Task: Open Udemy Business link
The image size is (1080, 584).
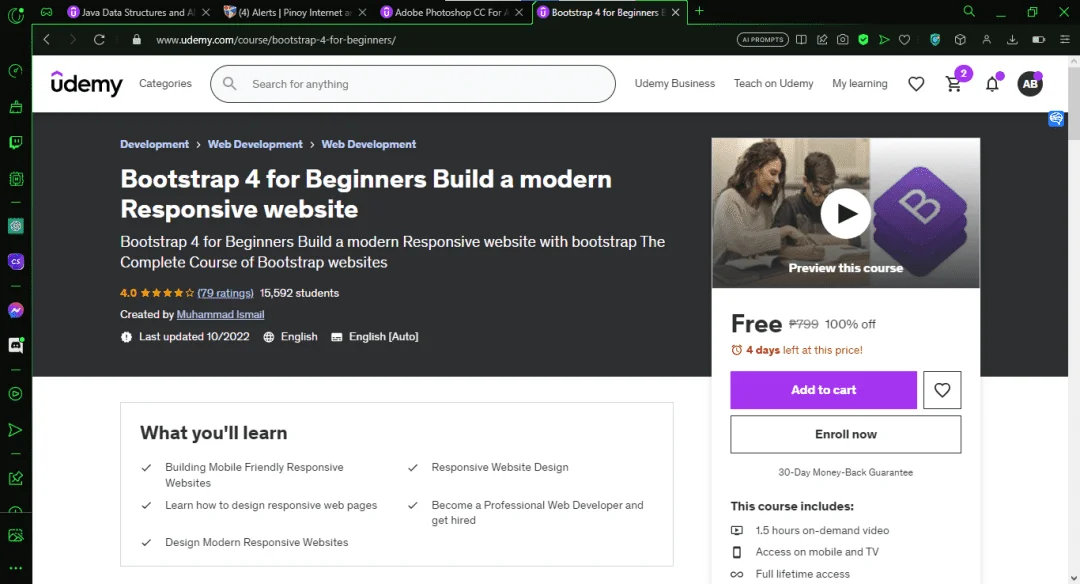Action: 674,83
